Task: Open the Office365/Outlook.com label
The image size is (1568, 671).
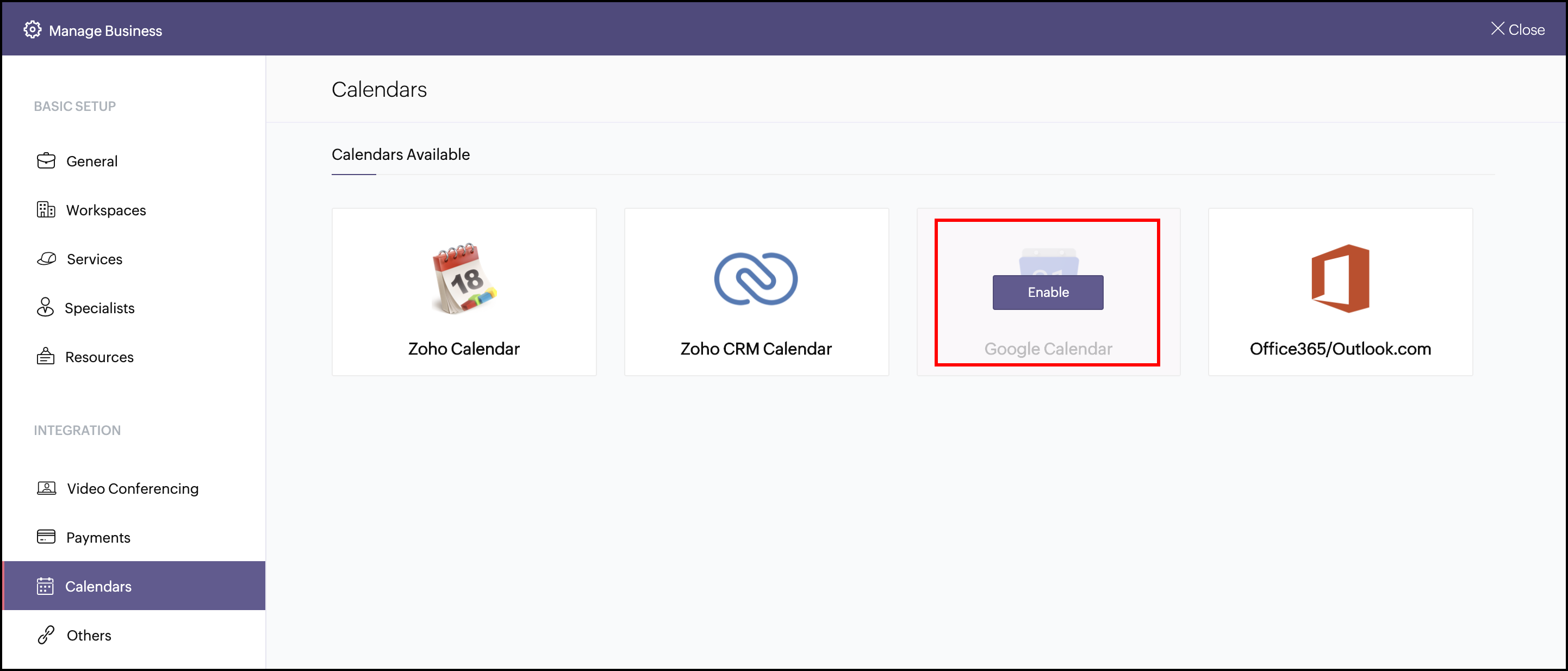Action: pos(1340,349)
